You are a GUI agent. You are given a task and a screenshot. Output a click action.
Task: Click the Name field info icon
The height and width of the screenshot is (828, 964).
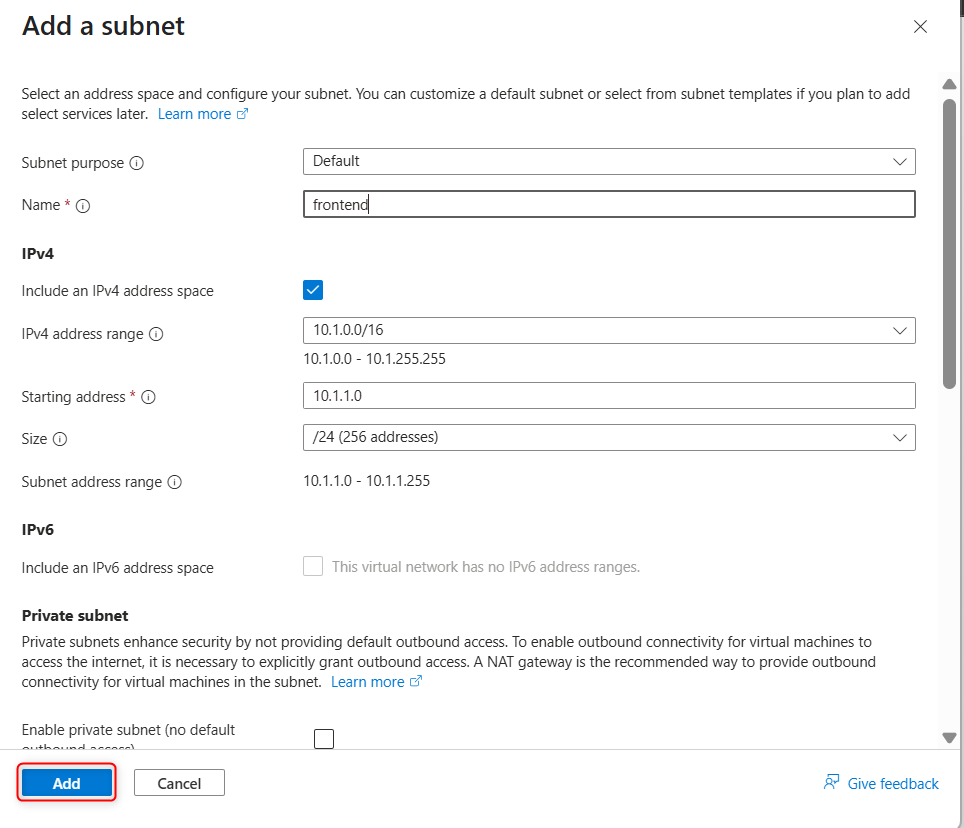pyautogui.click(x=83, y=206)
